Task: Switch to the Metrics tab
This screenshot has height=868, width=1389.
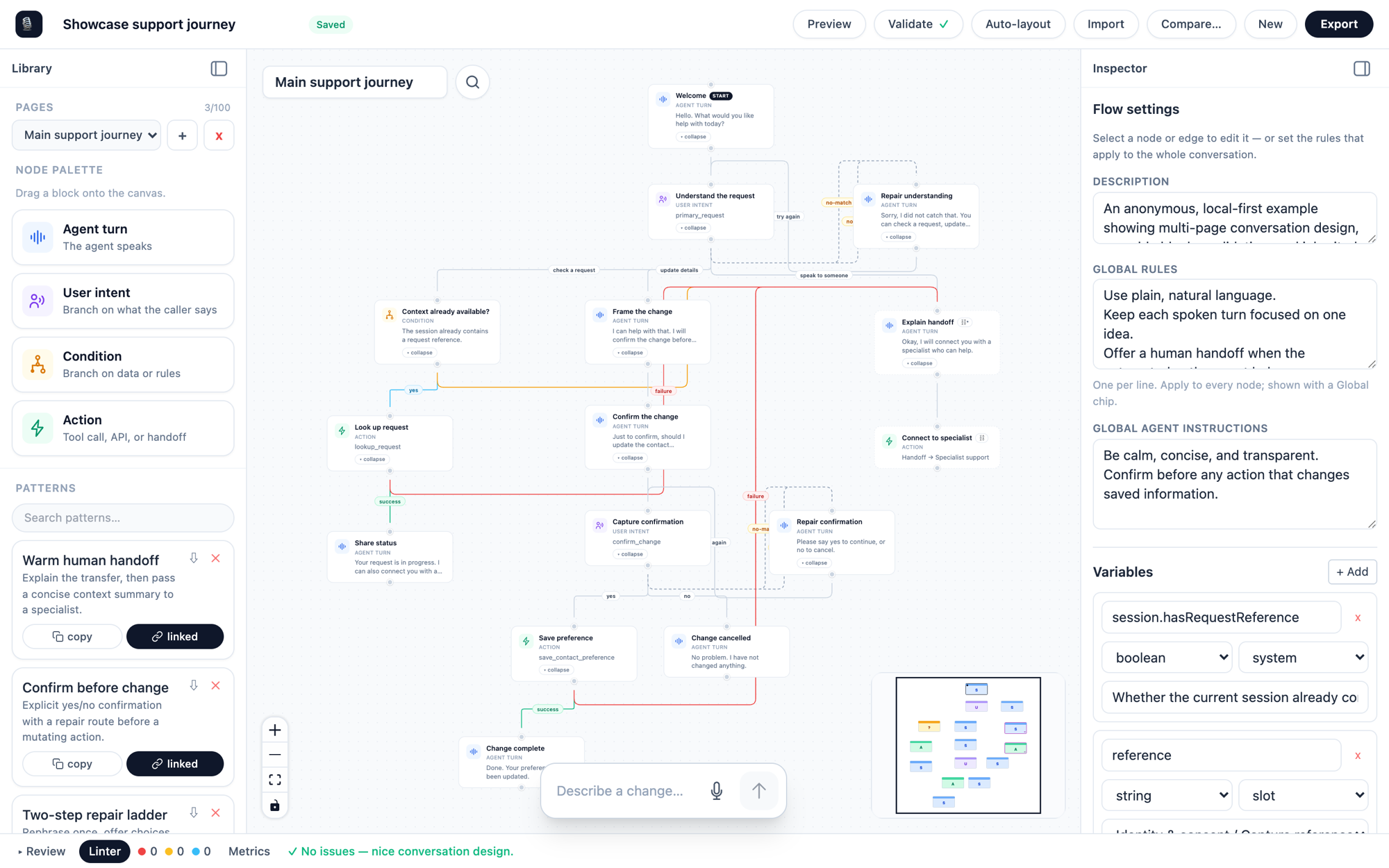Action: [x=249, y=851]
